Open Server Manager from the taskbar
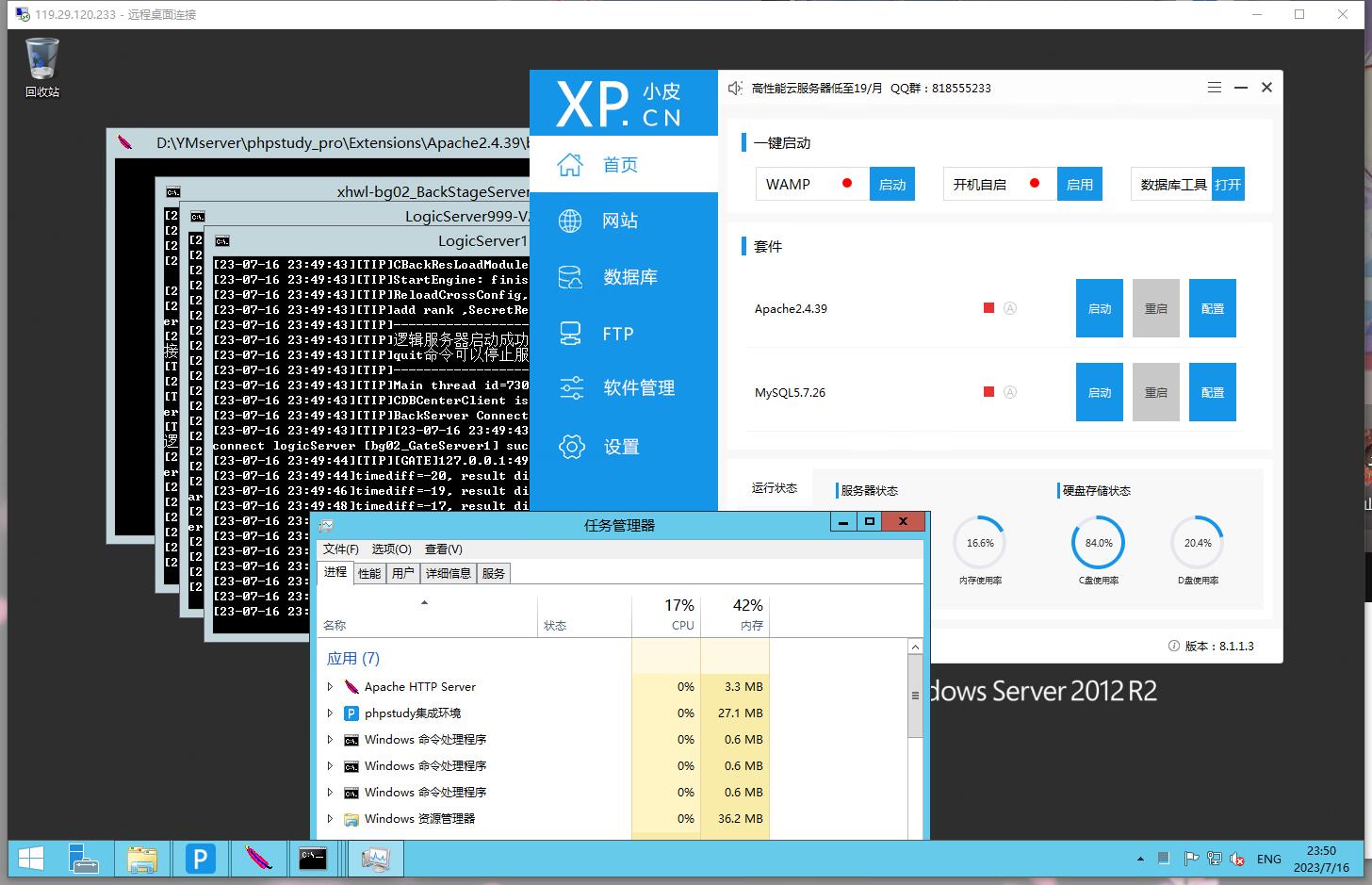 pos(86,859)
